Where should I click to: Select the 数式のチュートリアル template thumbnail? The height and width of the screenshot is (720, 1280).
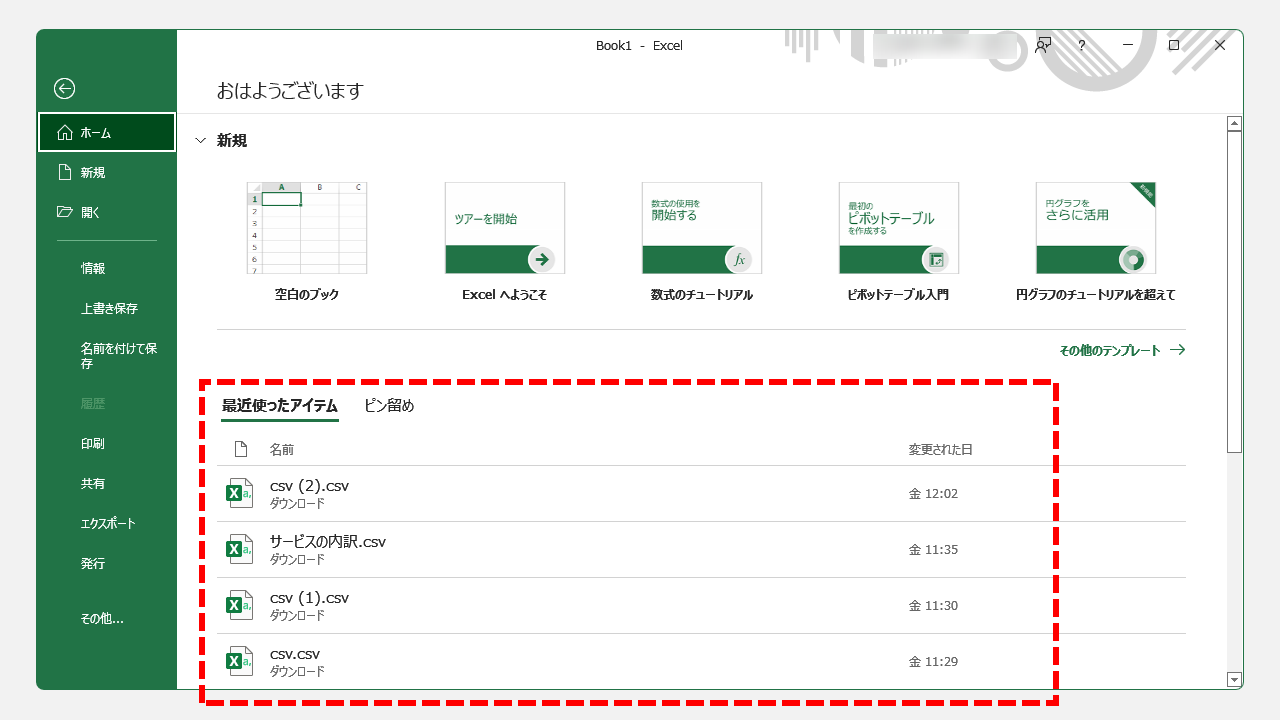[701, 230]
